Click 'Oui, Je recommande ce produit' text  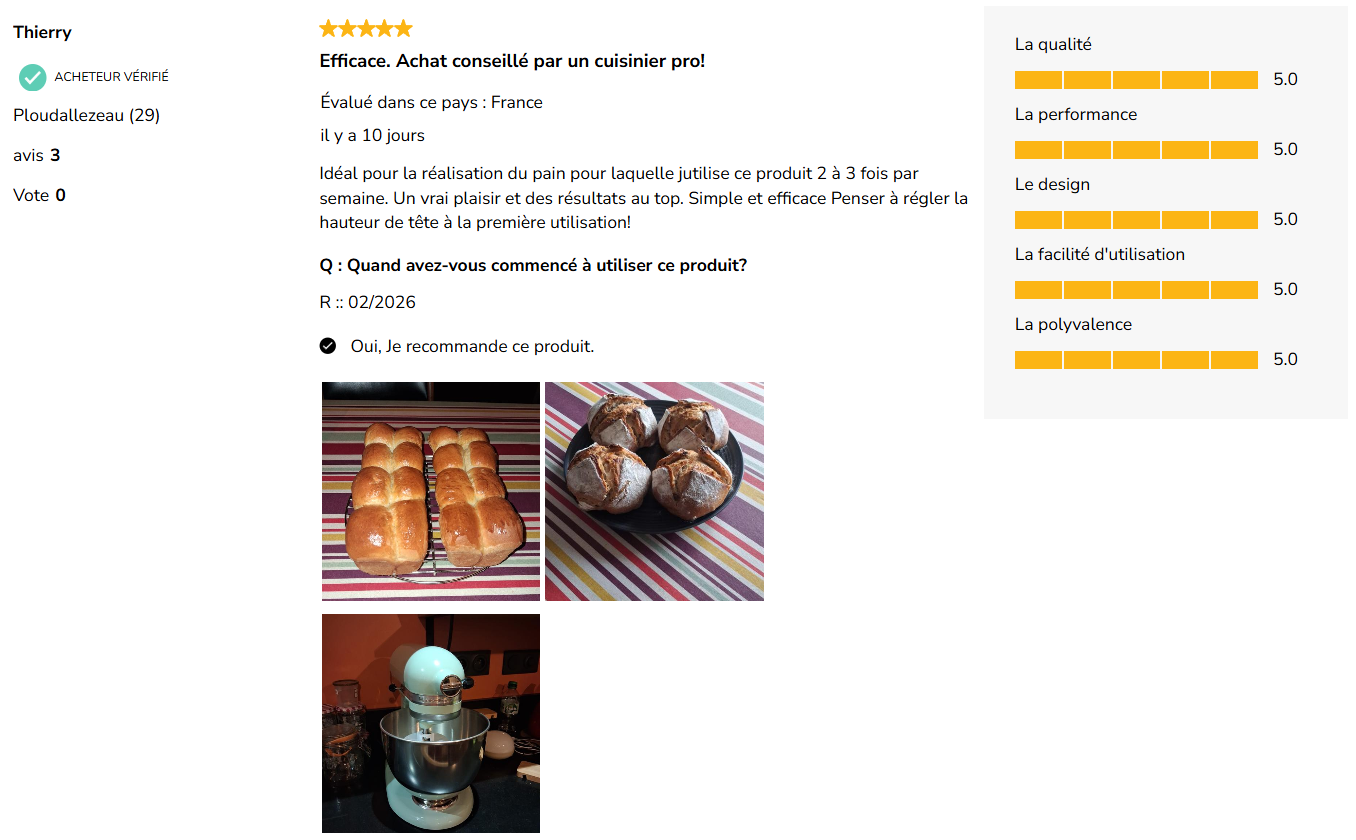click(x=472, y=346)
